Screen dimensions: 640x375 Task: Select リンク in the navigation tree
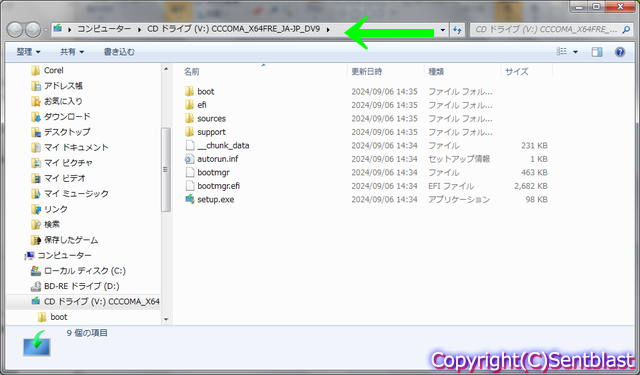click(x=56, y=209)
